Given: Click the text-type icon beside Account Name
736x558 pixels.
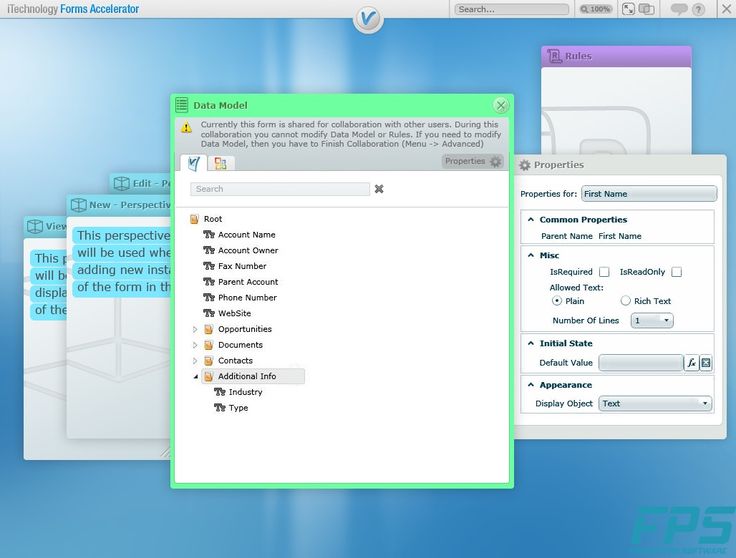Looking at the screenshot, I should (x=209, y=235).
